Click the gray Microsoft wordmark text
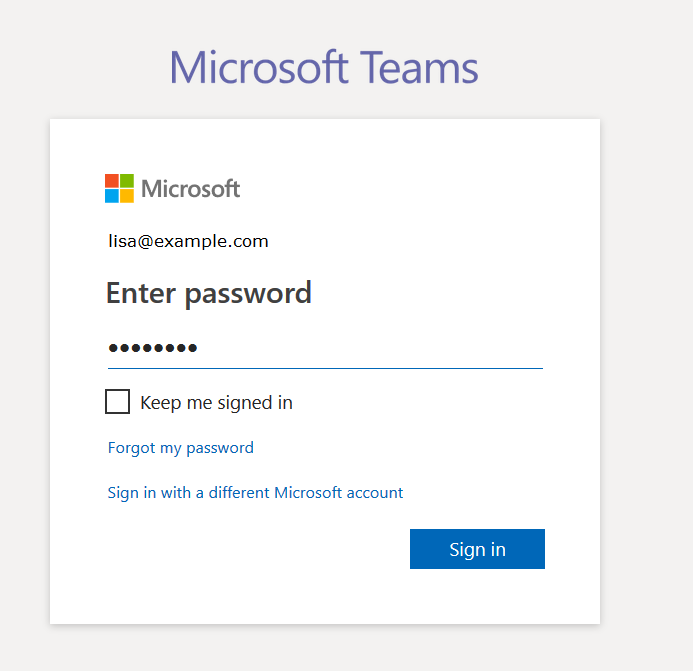693x671 pixels. pos(190,189)
